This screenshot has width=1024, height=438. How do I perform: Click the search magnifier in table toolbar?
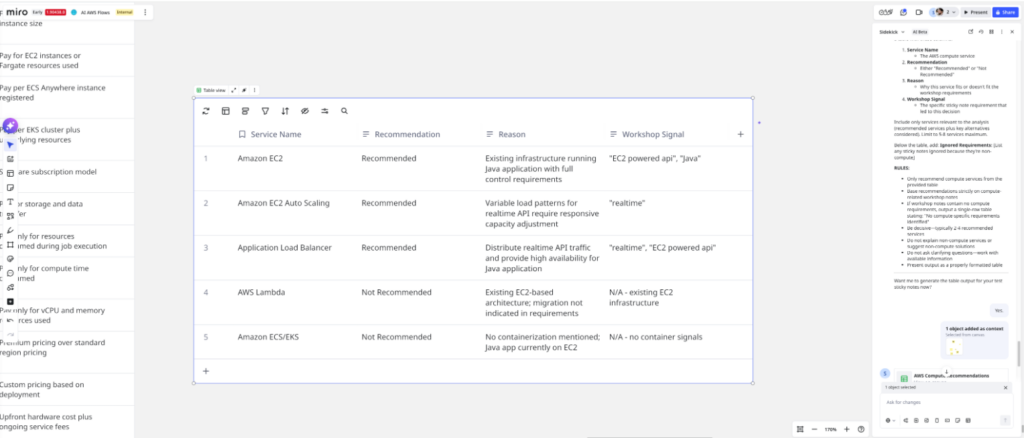point(345,111)
